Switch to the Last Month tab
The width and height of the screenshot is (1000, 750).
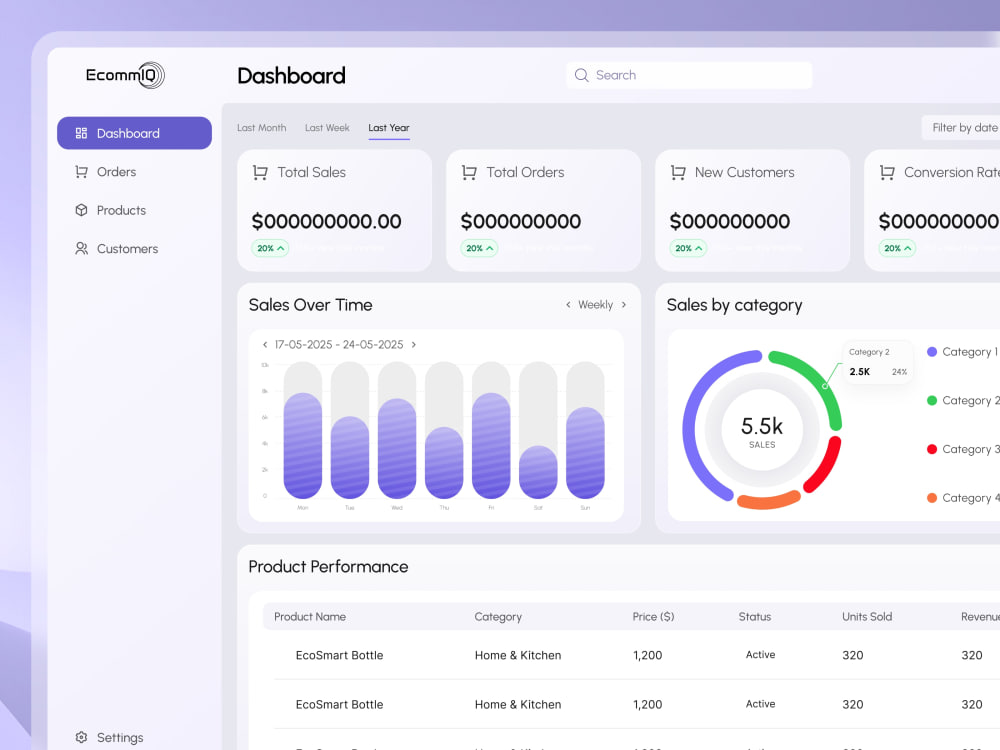[x=261, y=128]
